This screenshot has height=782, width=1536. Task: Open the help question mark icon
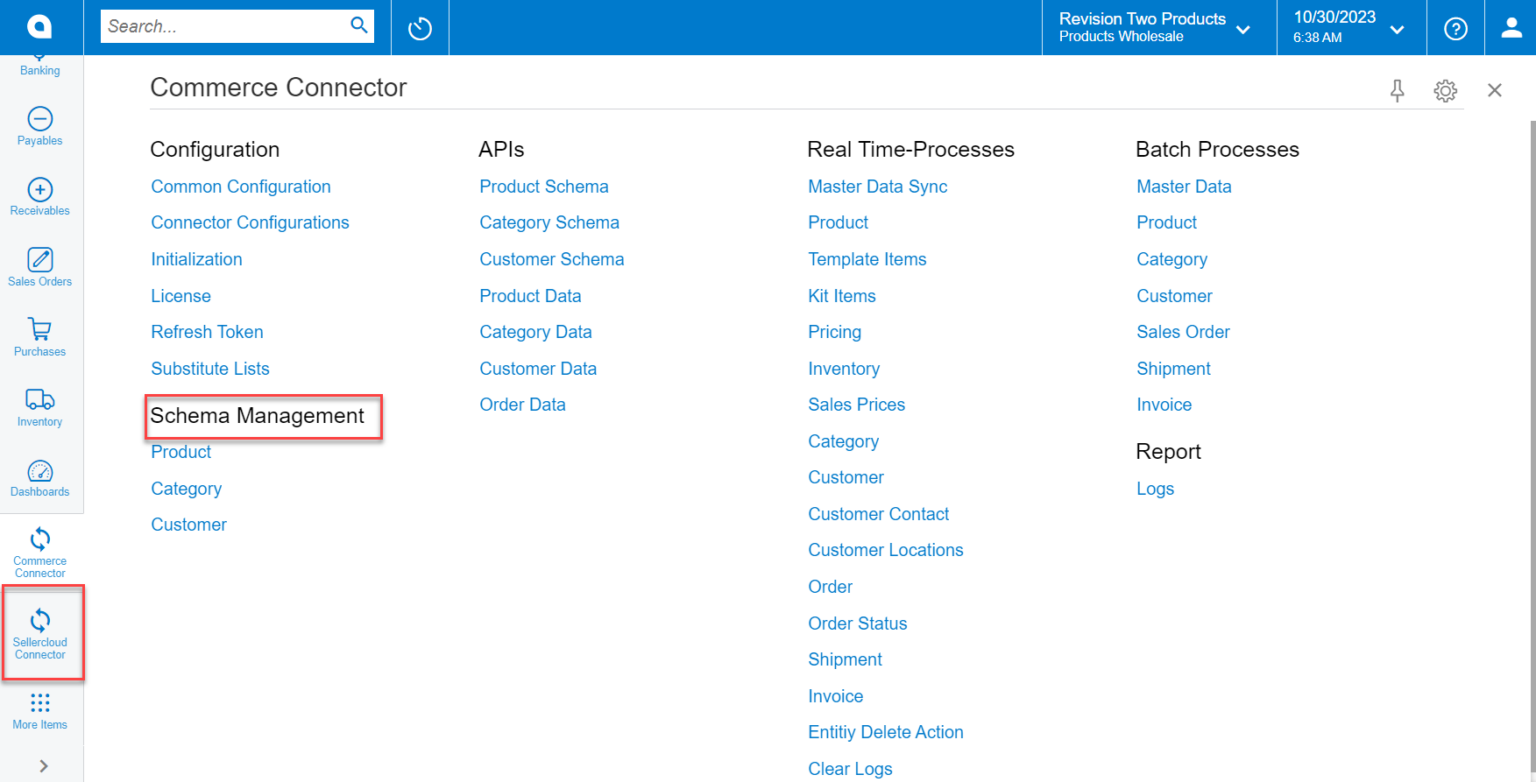point(1456,29)
